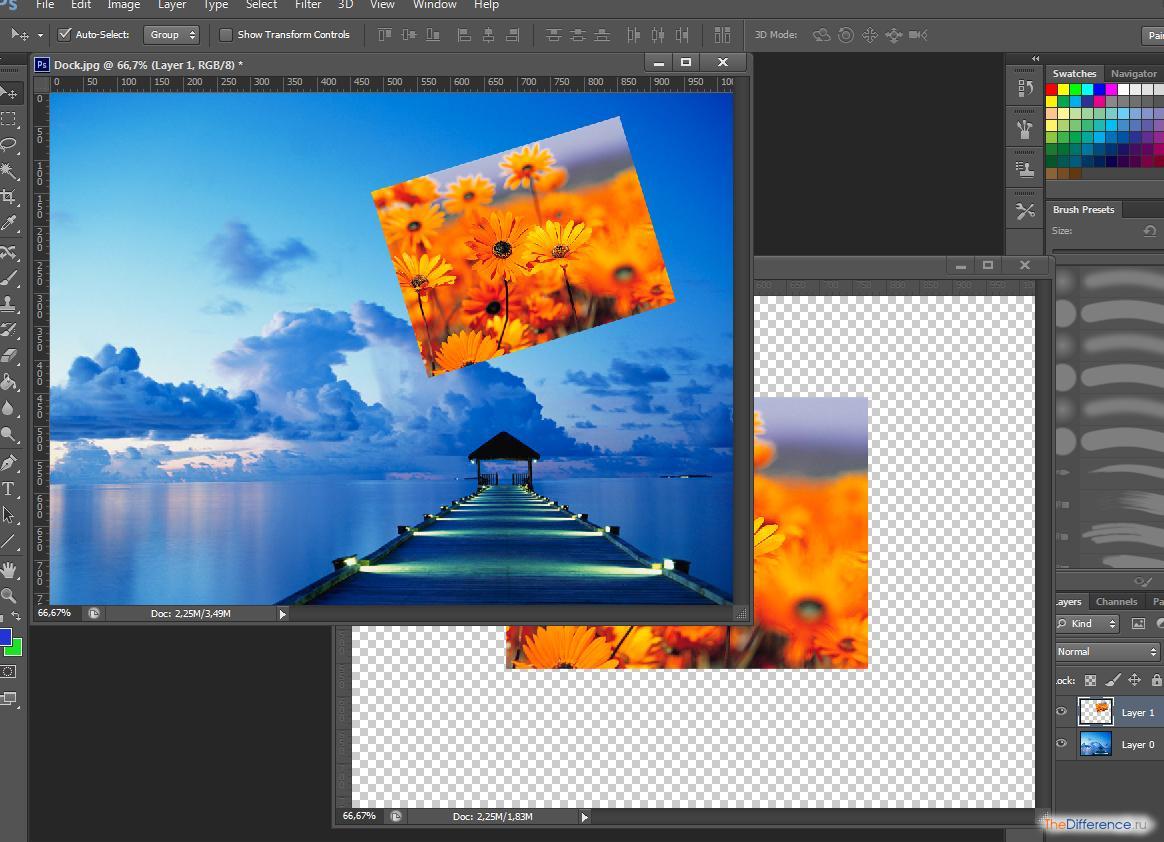
Task: Select the Pen tool
Action: 12,462
